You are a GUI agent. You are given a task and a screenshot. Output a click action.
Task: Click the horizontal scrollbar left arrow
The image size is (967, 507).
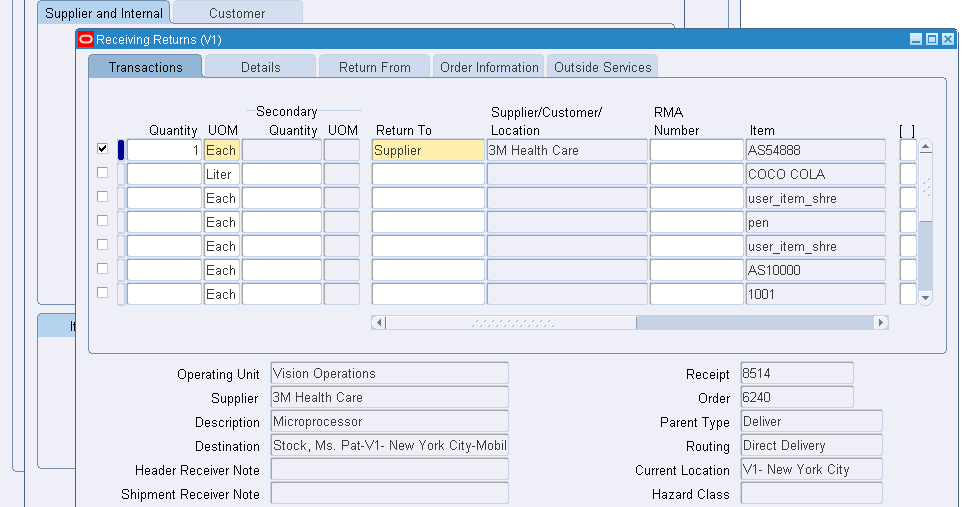(x=378, y=323)
